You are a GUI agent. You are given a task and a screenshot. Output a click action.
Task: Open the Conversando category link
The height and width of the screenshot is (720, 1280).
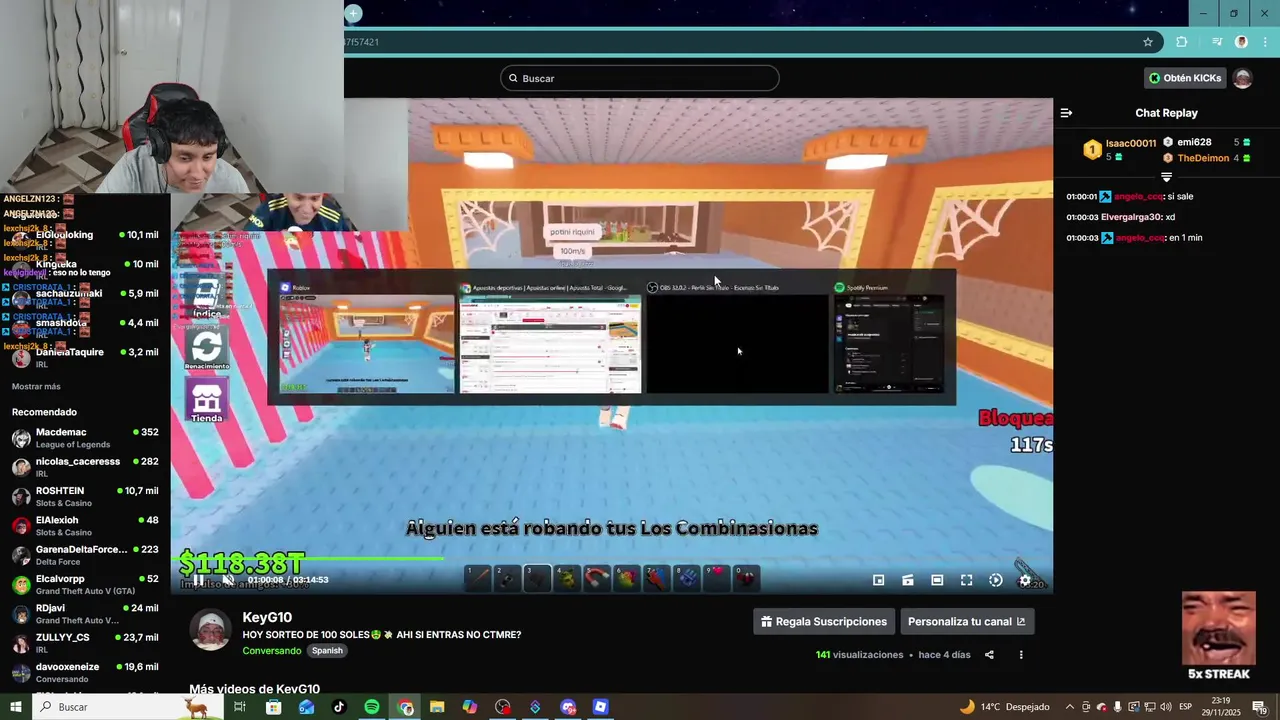[271, 651]
